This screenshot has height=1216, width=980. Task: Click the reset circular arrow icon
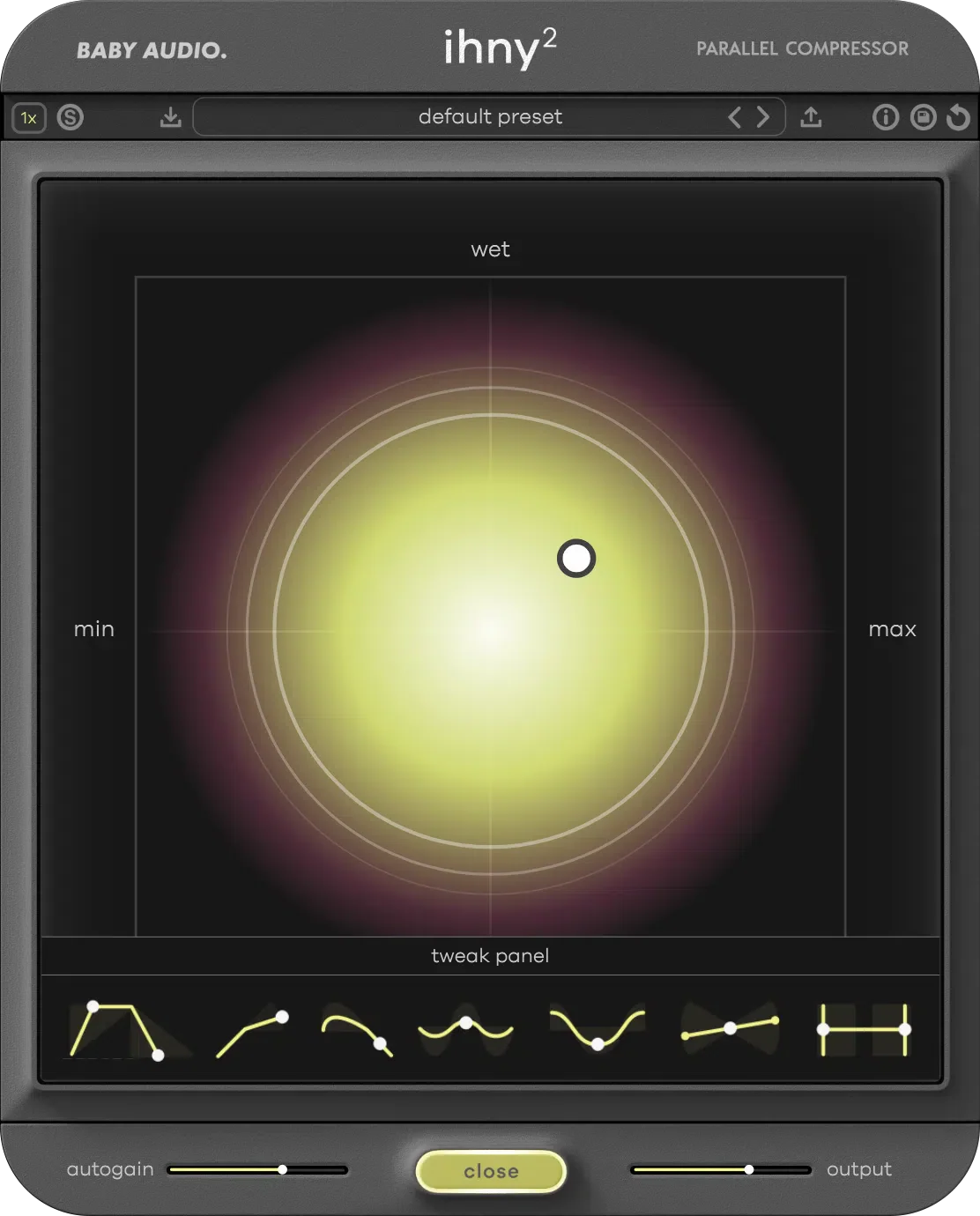958,117
